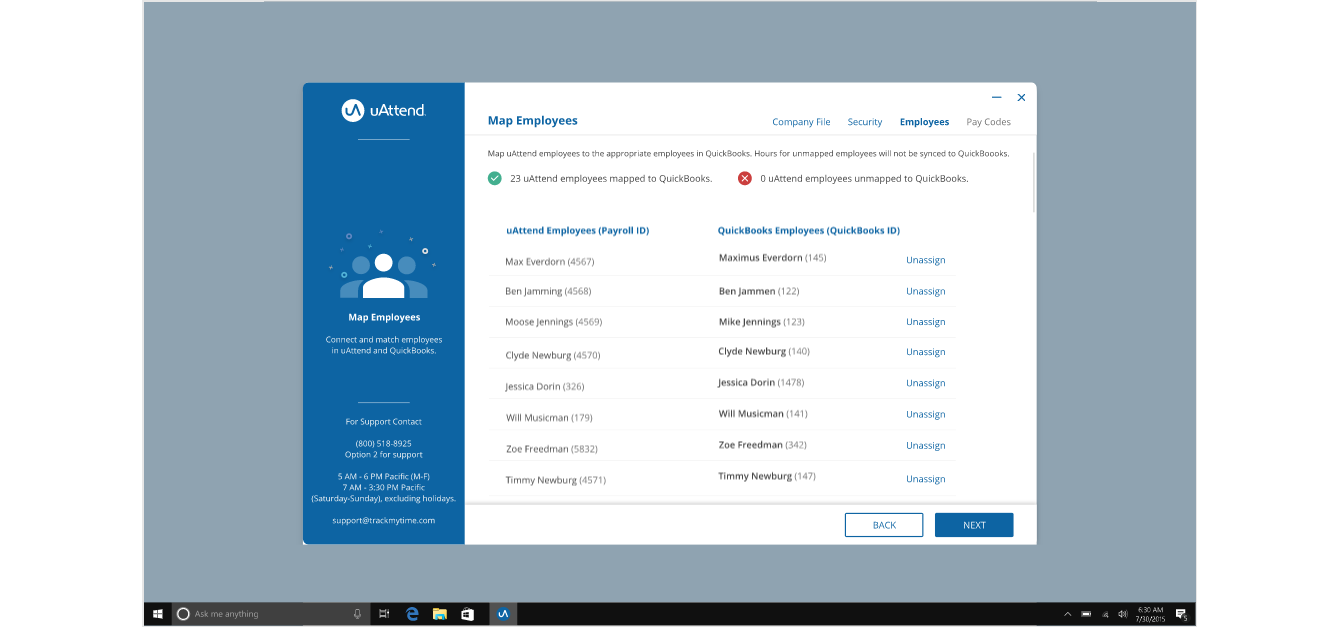Unassign Max Everdorn's QuickBooks mapping
The height and width of the screenshot is (627, 1339).
[925, 260]
